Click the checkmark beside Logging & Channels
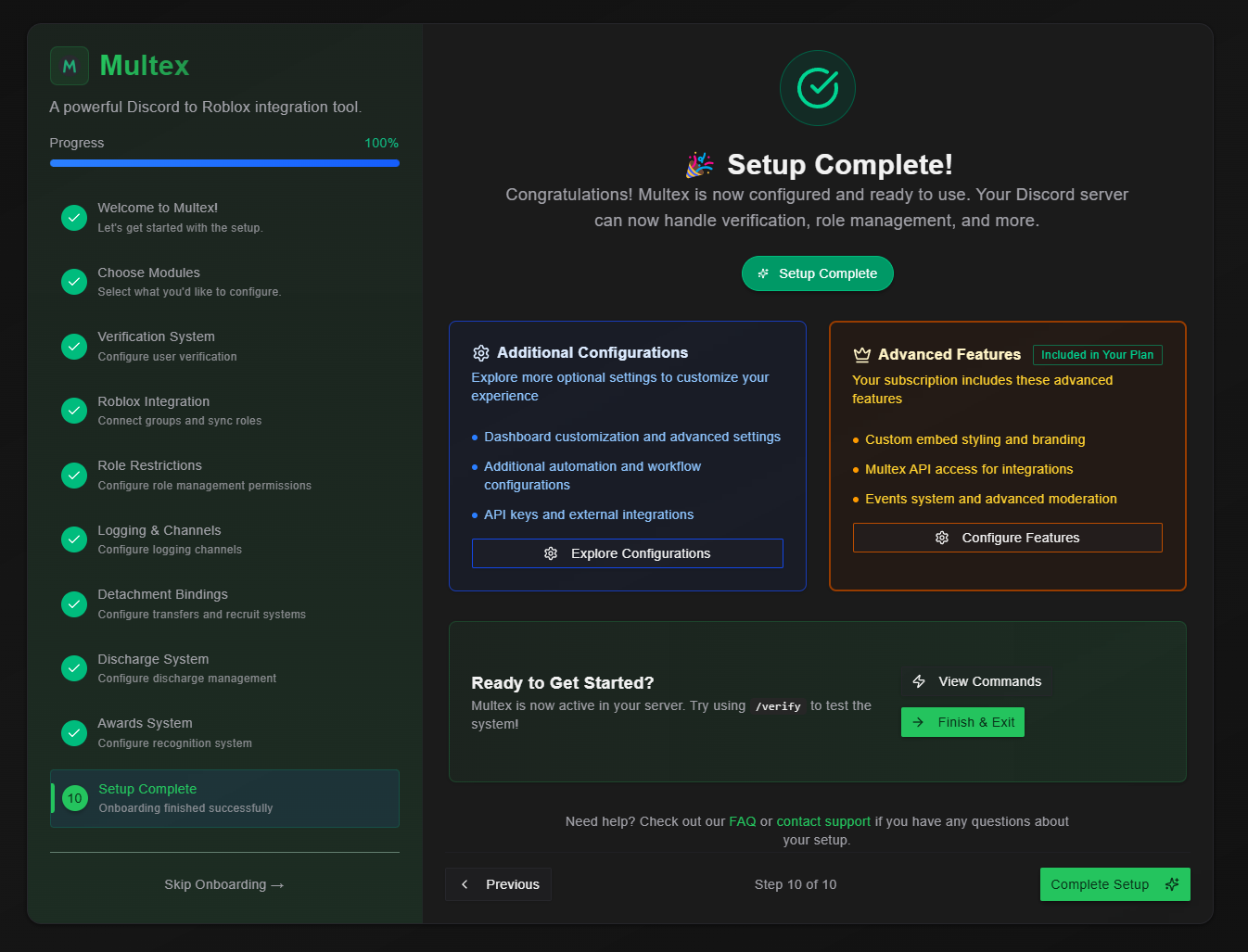The height and width of the screenshot is (952, 1248). 74,539
